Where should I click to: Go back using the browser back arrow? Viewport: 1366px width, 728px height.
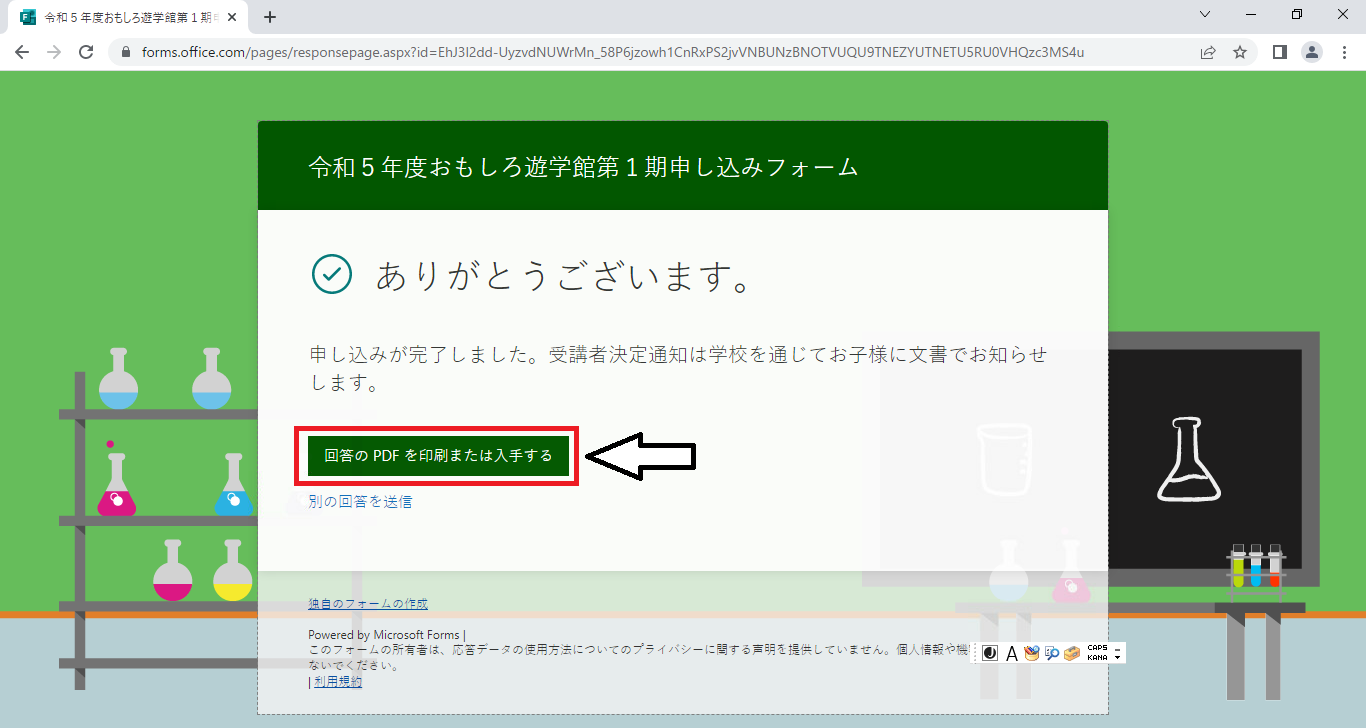22,52
